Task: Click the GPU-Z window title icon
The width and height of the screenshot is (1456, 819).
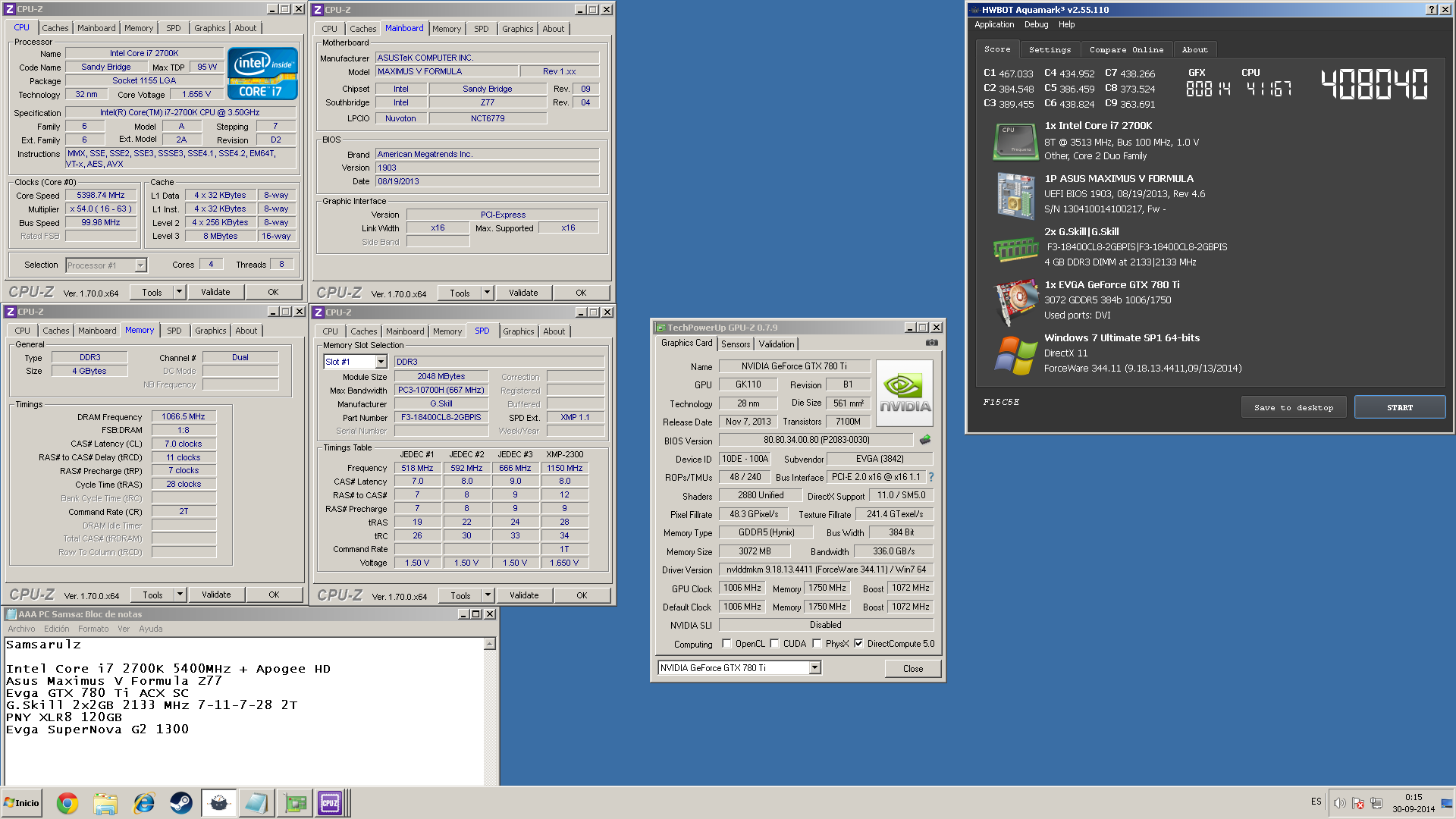Action: click(661, 328)
